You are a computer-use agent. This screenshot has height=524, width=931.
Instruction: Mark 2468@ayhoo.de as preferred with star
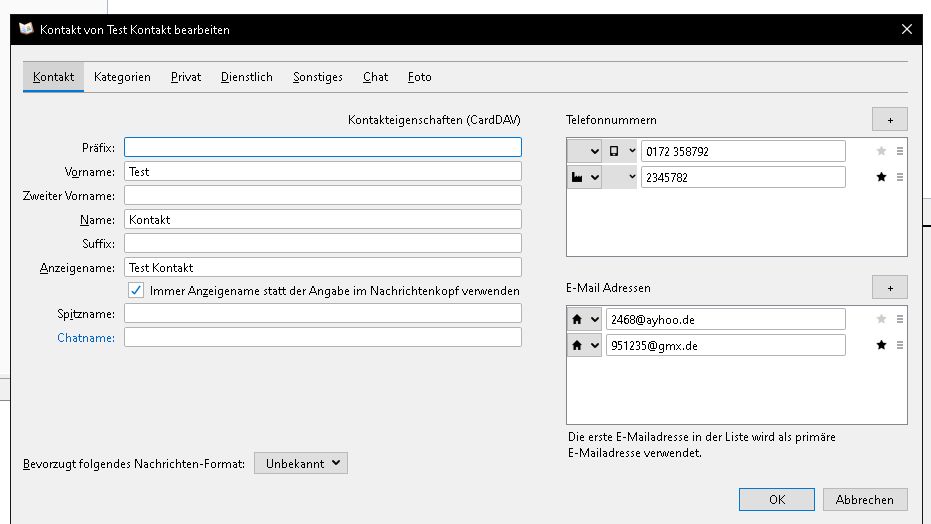pyautogui.click(x=881, y=320)
